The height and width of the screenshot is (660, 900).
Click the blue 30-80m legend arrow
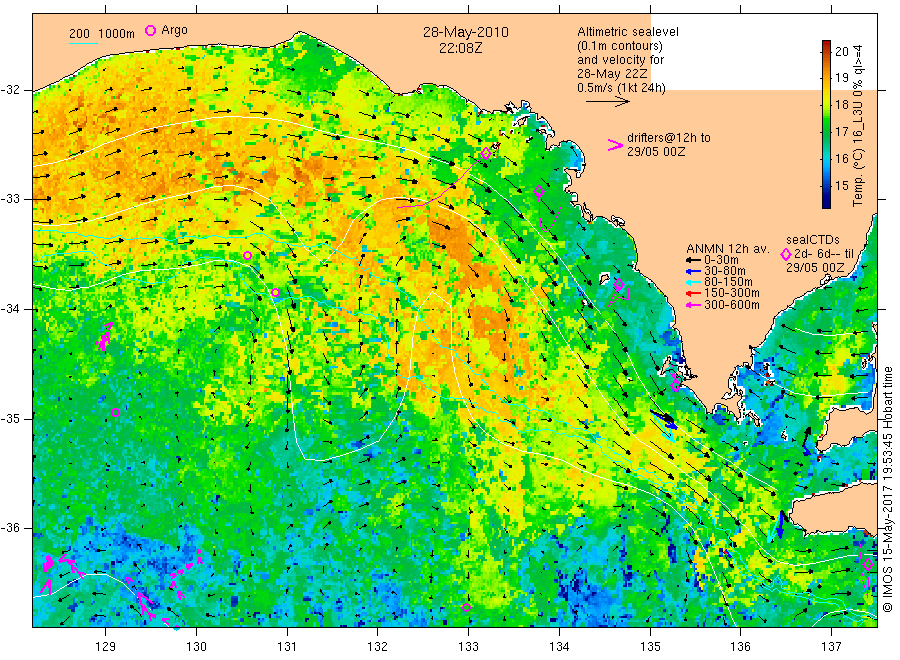(x=693, y=271)
